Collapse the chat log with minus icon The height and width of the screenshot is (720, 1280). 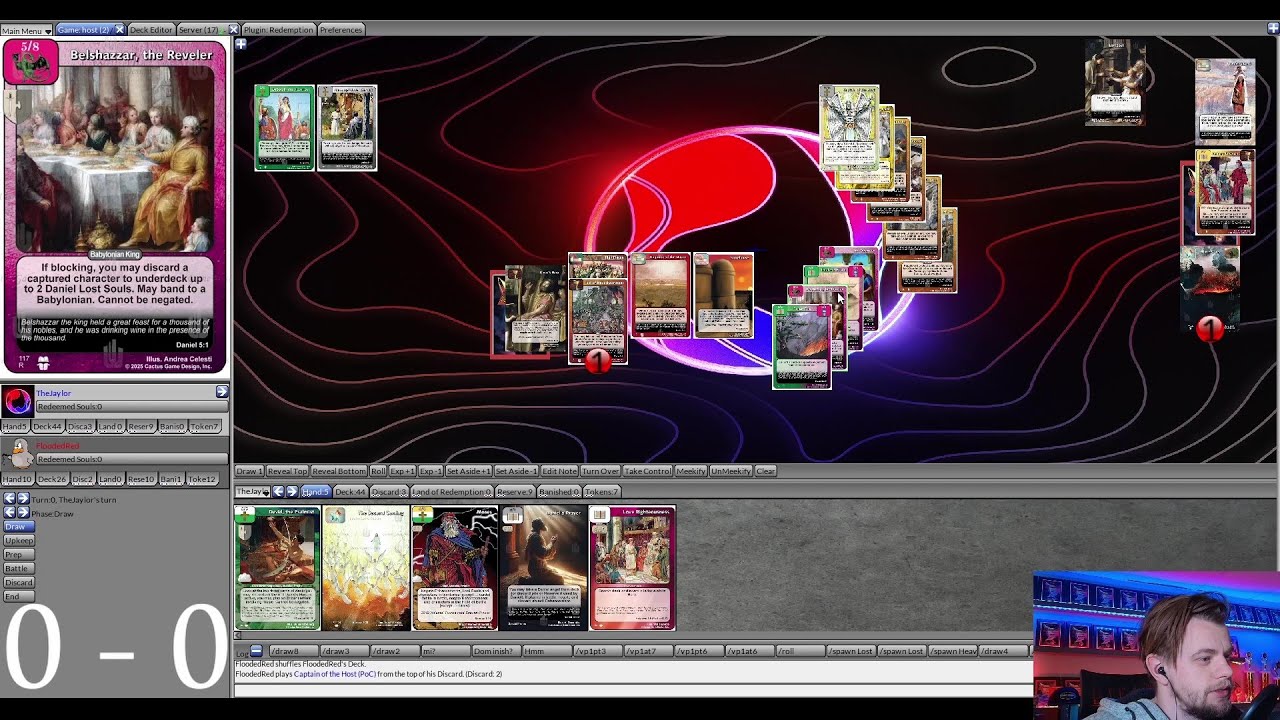[x=256, y=651]
